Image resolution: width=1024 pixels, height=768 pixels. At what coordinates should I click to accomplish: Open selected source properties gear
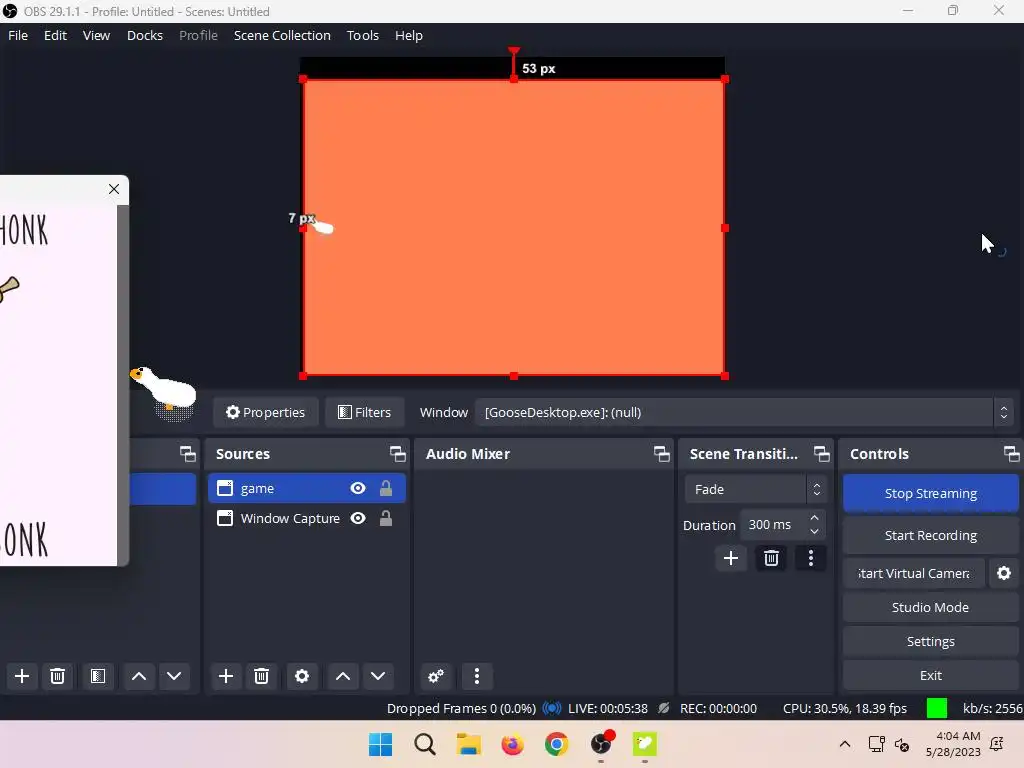pos(302,676)
